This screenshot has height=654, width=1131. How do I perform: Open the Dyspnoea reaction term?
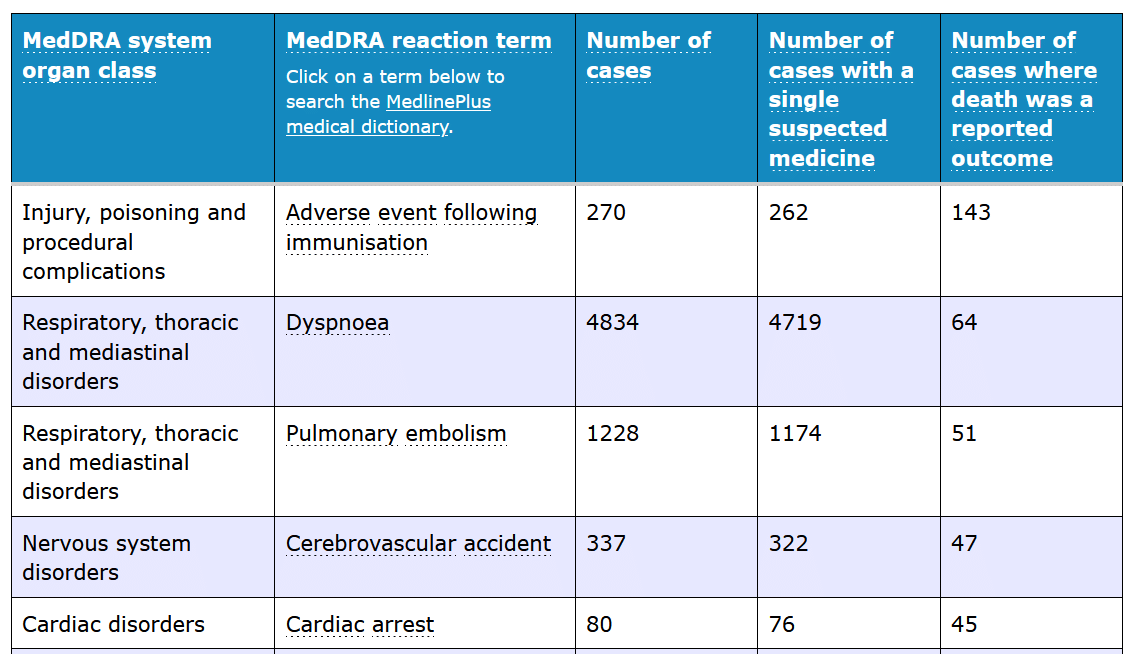click(x=337, y=323)
